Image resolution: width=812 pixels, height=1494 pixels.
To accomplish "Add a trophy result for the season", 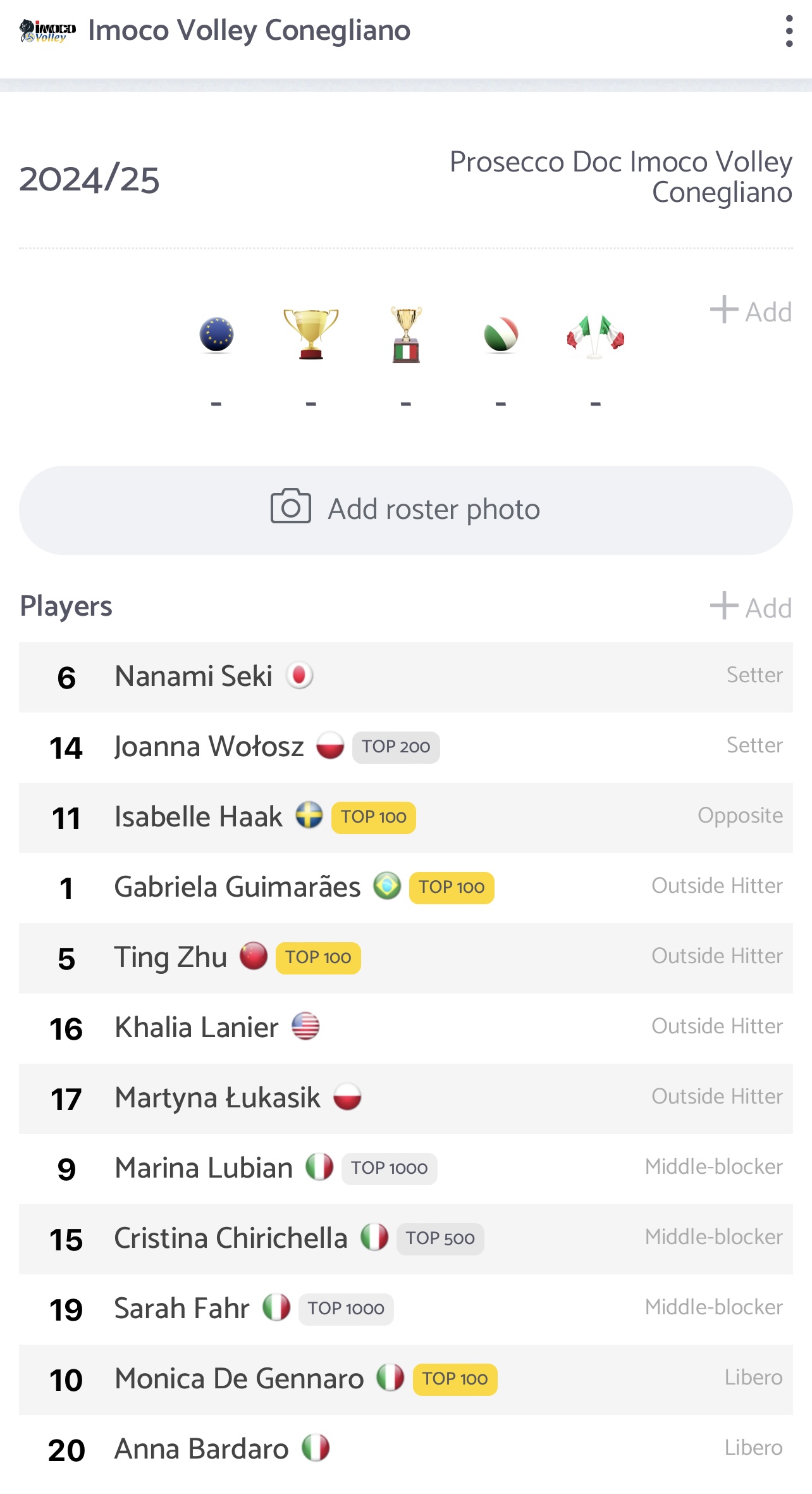I will coord(751,311).
